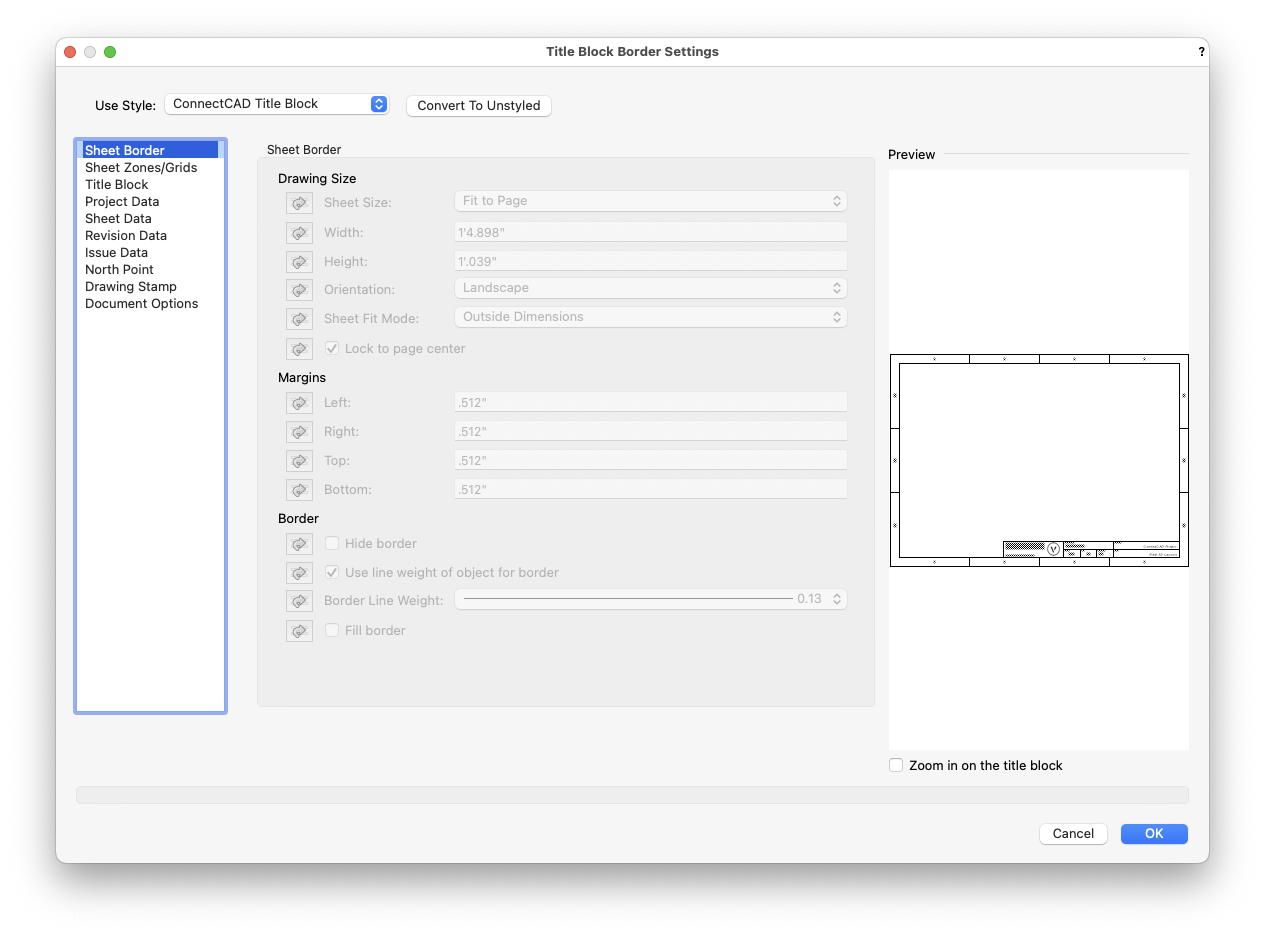Select Revision Data in the settings list

pyautogui.click(x=126, y=235)
